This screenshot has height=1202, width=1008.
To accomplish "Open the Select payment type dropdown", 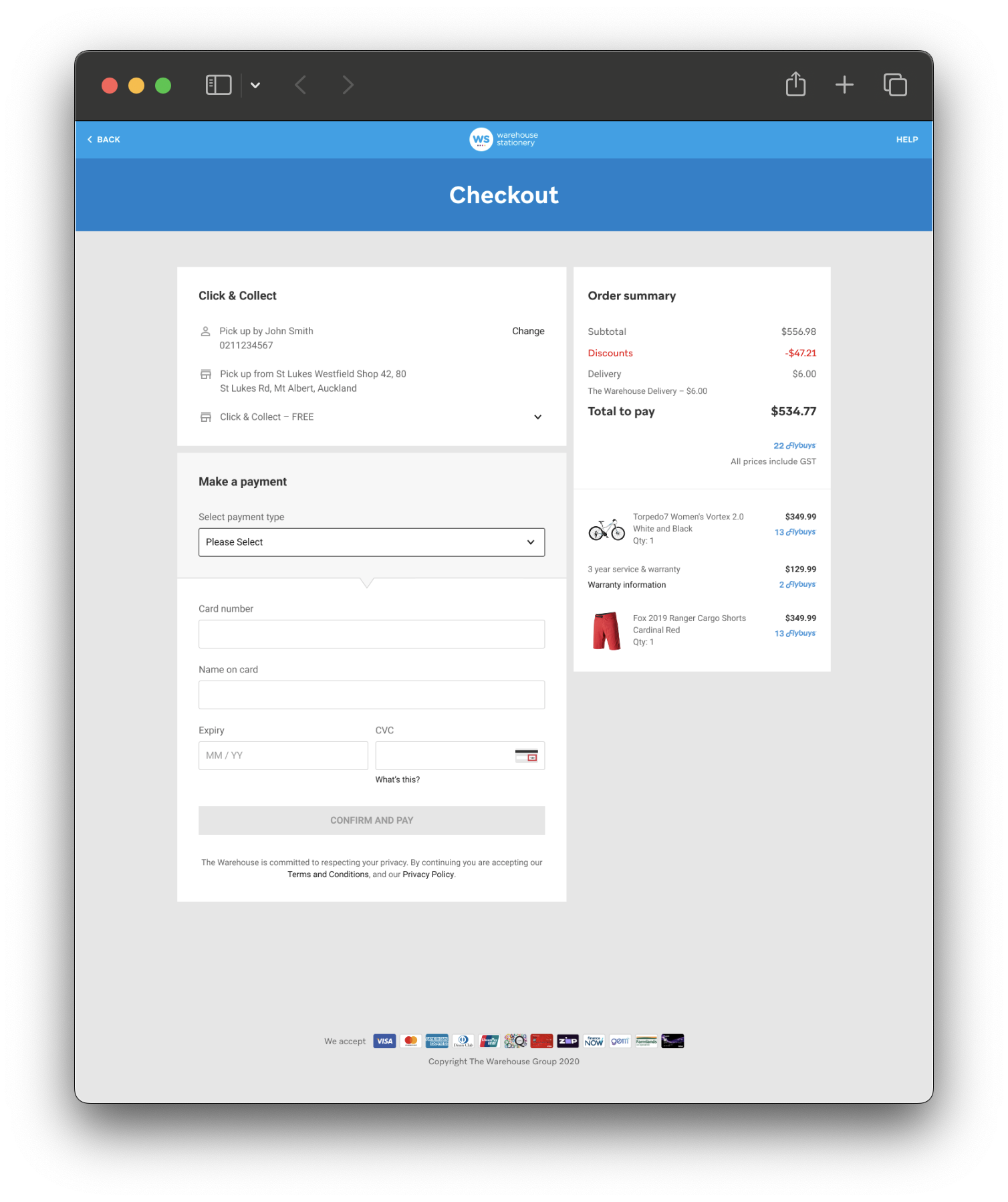I will coord(372,542).
